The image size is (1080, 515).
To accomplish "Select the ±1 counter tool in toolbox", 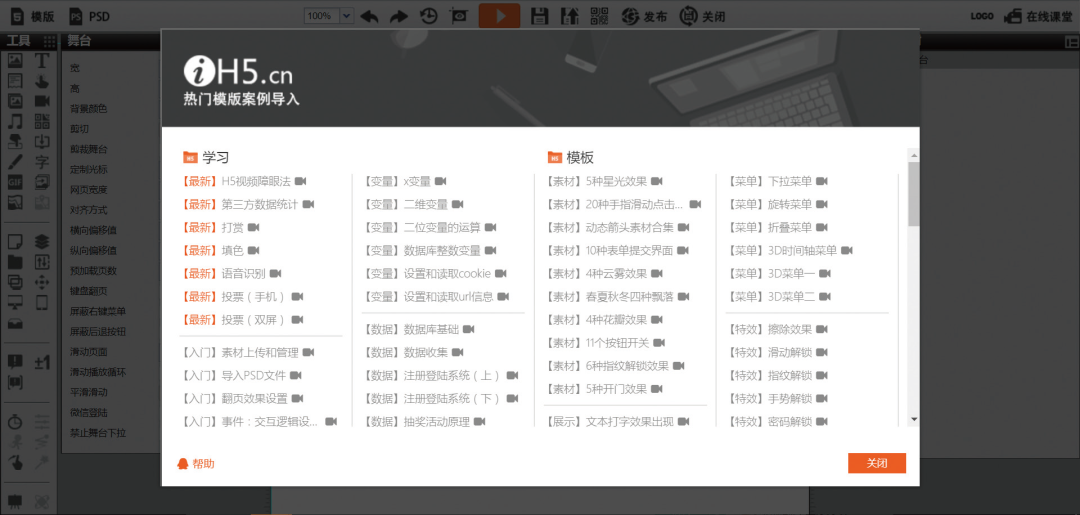I will click(42, 361).
